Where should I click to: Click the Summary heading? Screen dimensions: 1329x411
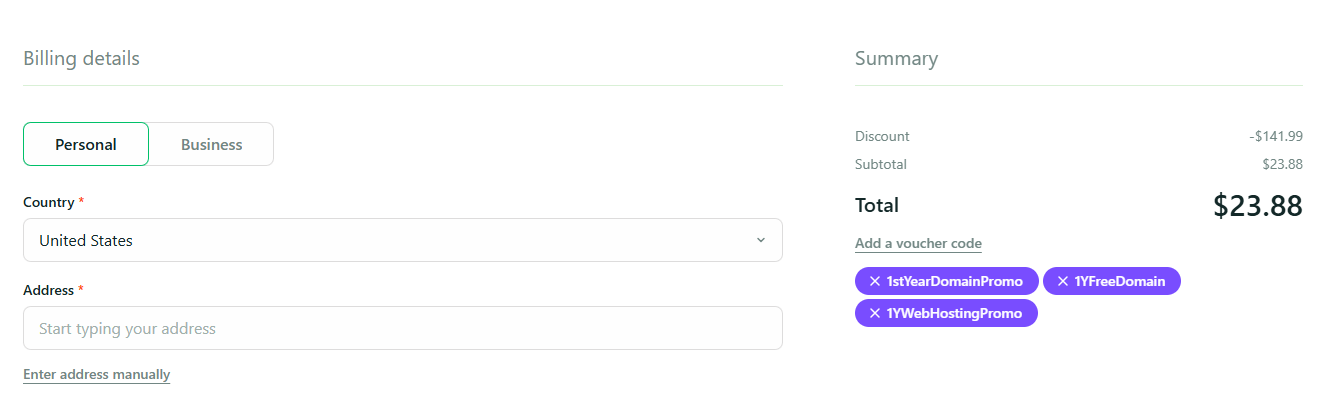(x=896, y=58)
